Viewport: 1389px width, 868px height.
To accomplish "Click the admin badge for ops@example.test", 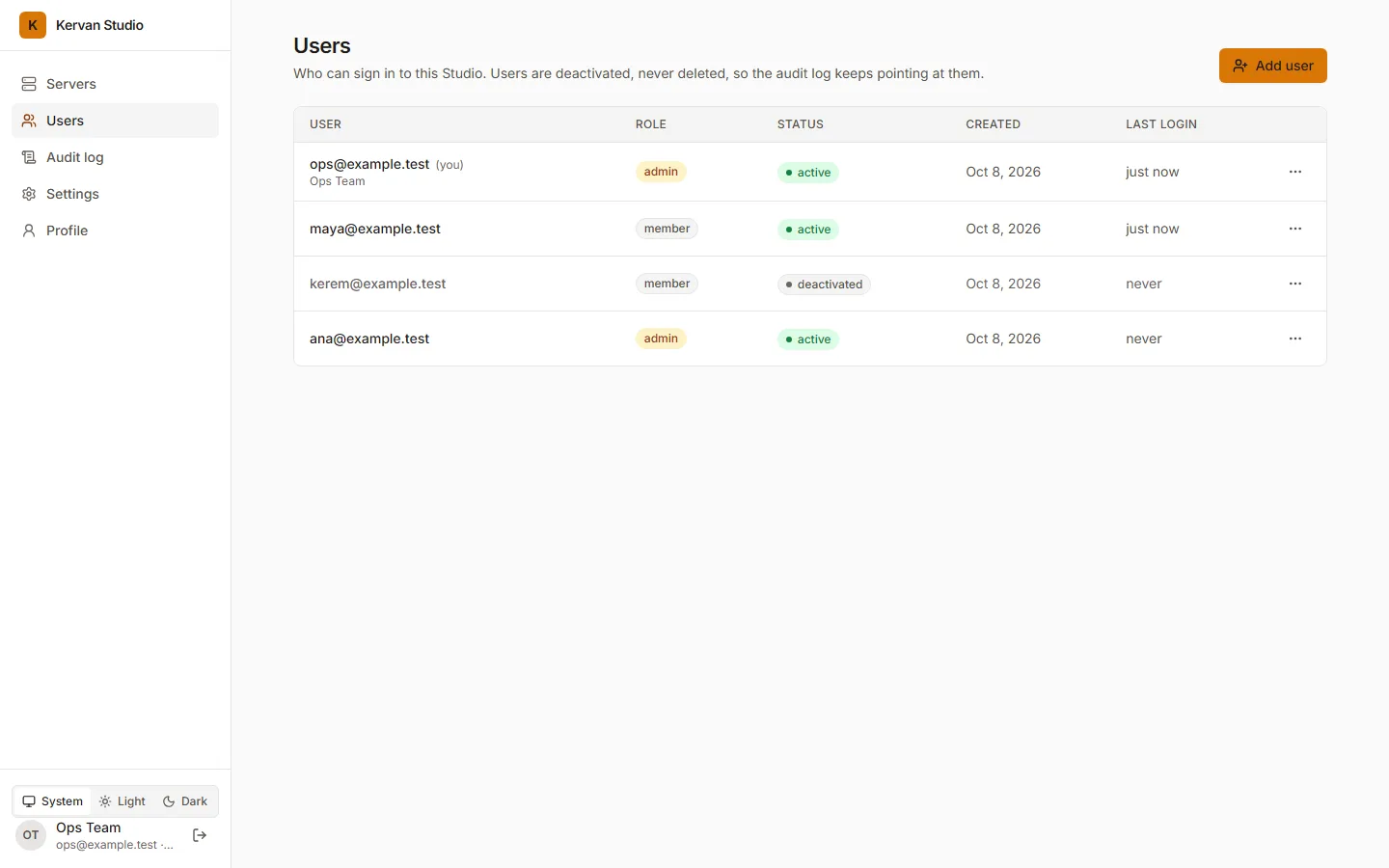I will (661, 172).
